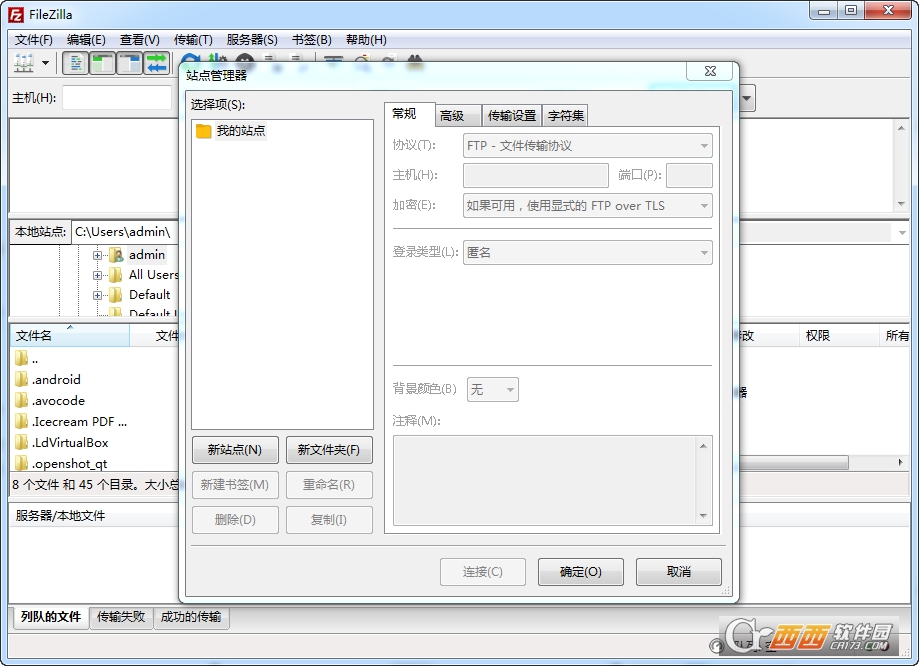Click the 取消 button
The height and width of the screenshot is (666, 919).
[x=679, y=572]
